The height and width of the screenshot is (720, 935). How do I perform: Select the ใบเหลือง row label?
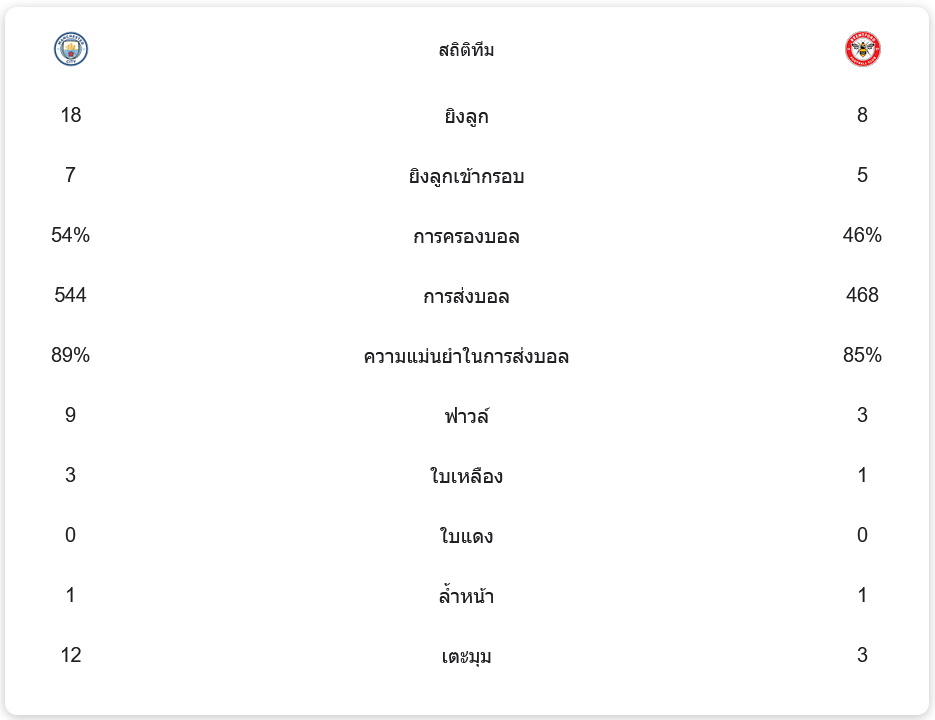click(x=466, y=477)
